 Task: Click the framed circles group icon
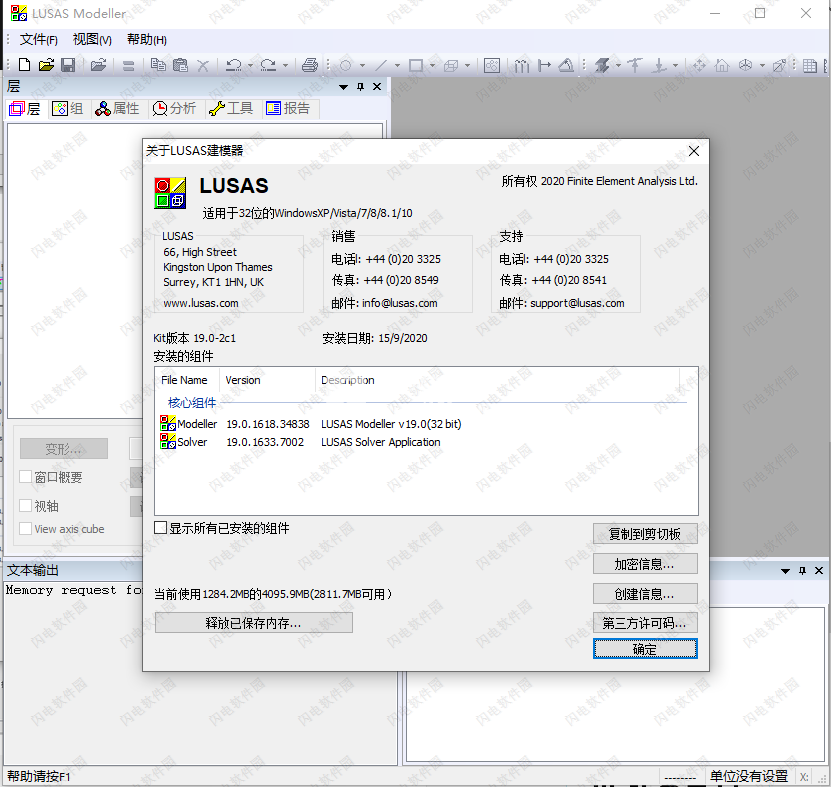[492, 65]
